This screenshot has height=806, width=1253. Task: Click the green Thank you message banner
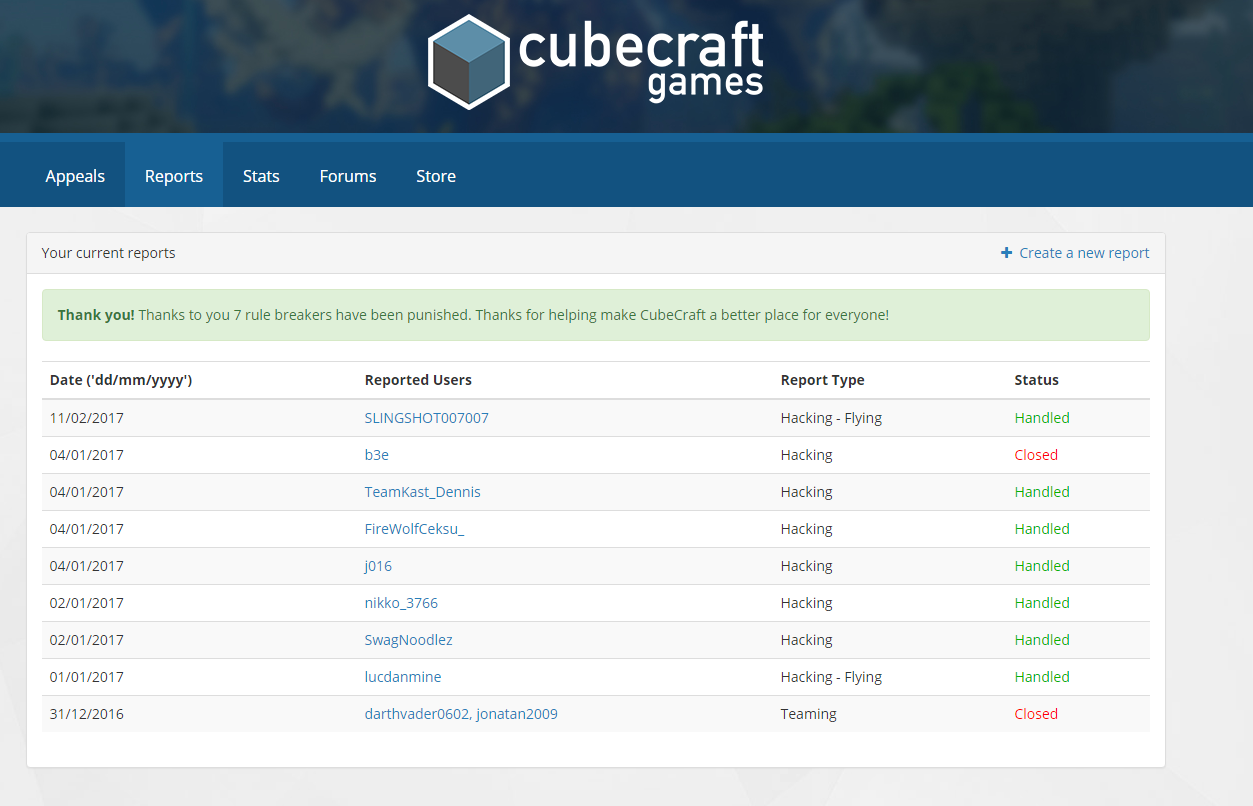(596, 315)
